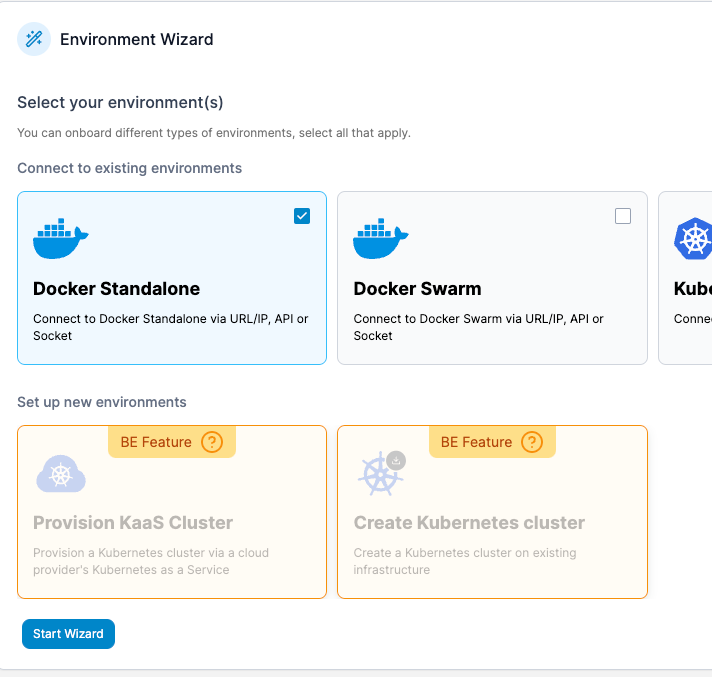Select the Docker Swarm card title
This screenshot has height=677, width=712.
(417, 289)
